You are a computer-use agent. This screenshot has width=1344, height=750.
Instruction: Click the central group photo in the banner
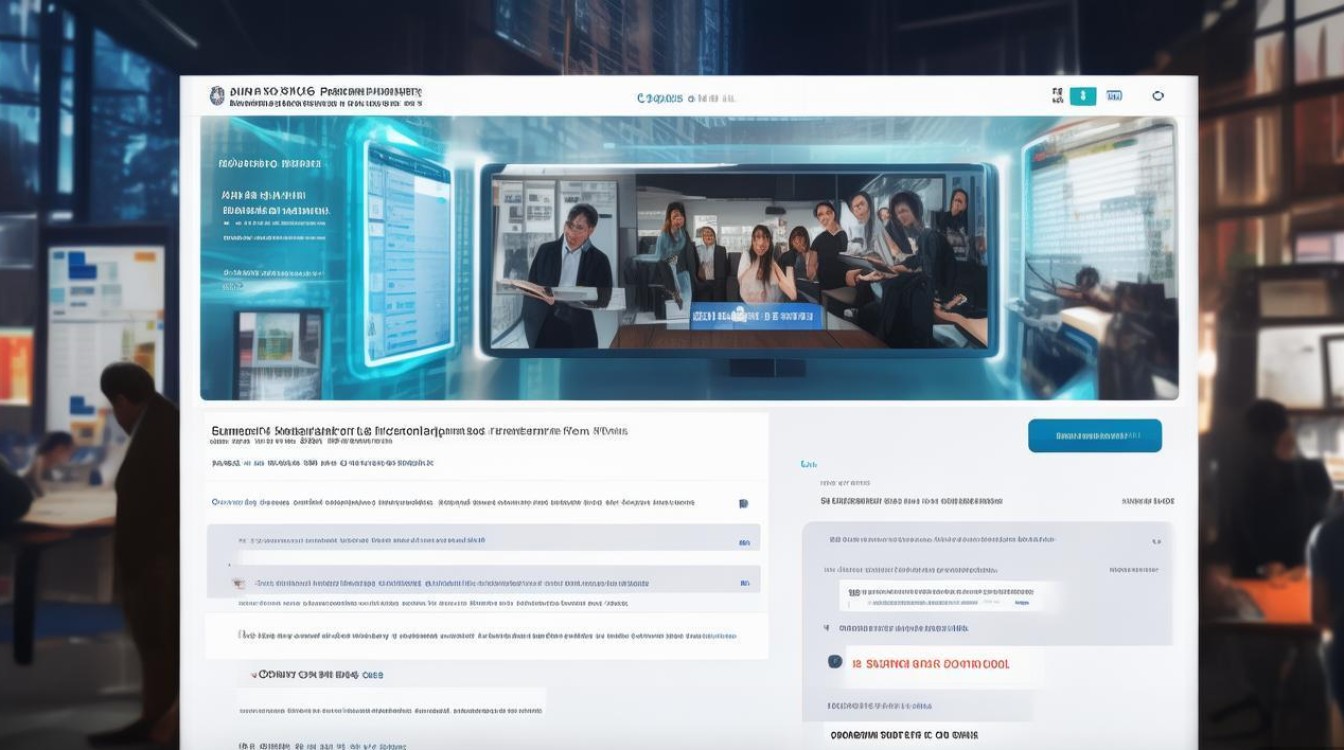(738, 260)
